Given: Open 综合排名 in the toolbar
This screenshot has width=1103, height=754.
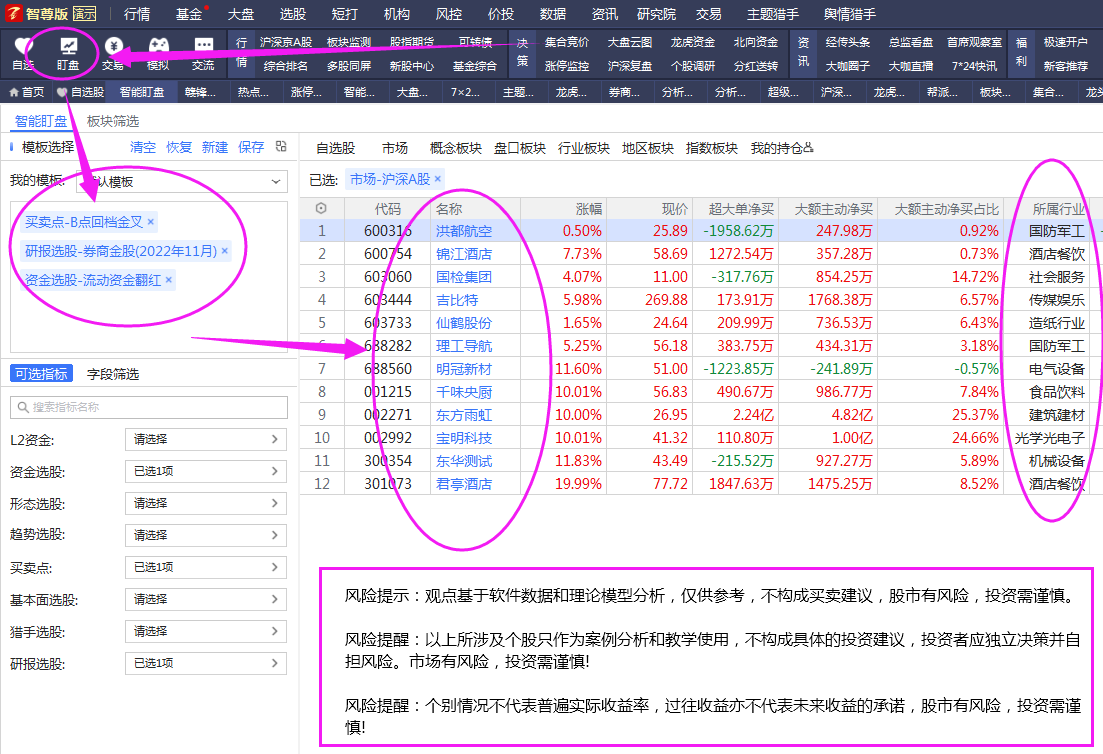Looking at the screenshot, I should coord(286,66).
